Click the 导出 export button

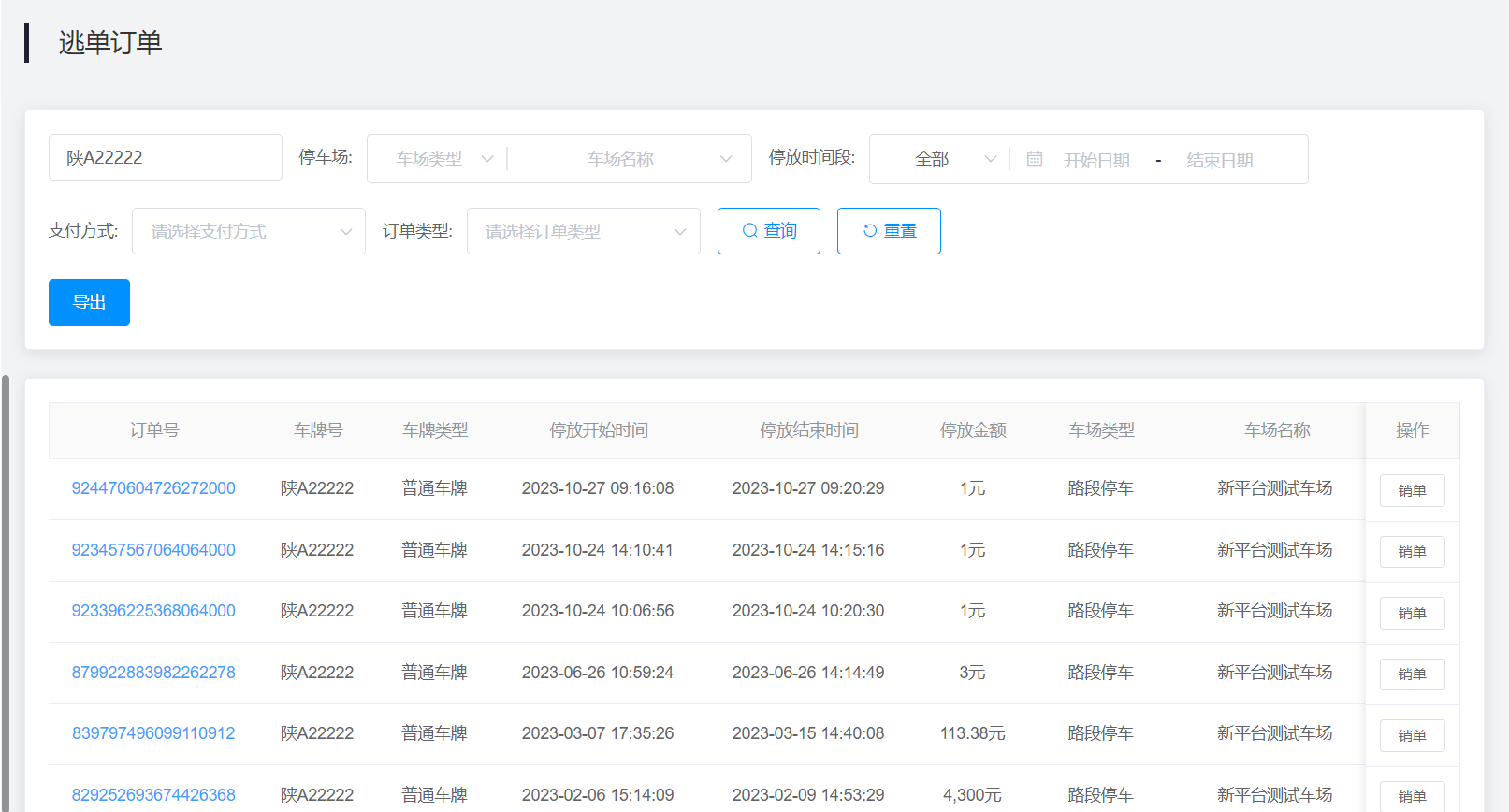[x=89, y=302]
